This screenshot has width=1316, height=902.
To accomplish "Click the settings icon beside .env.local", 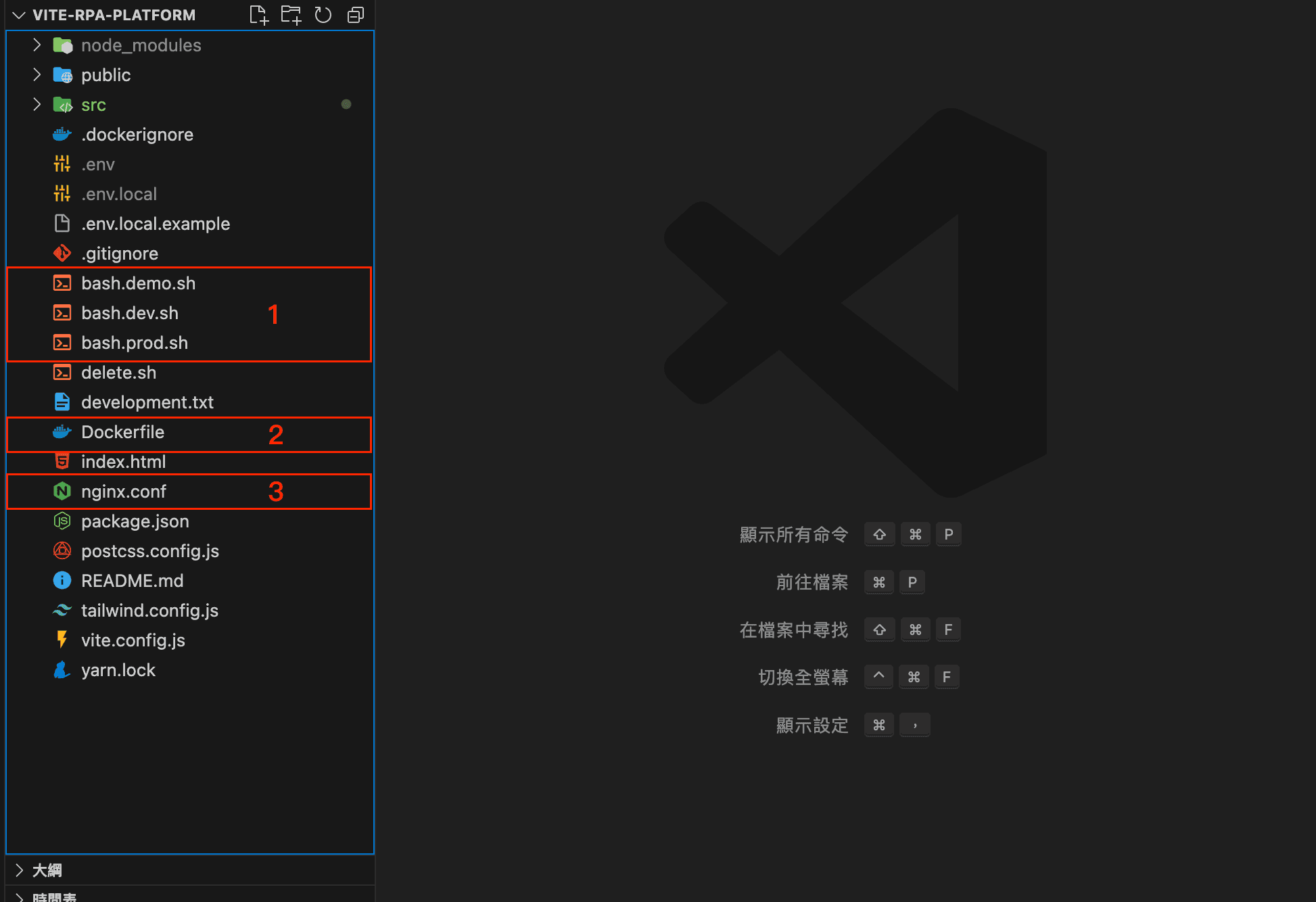I will (x=62, y=194).
